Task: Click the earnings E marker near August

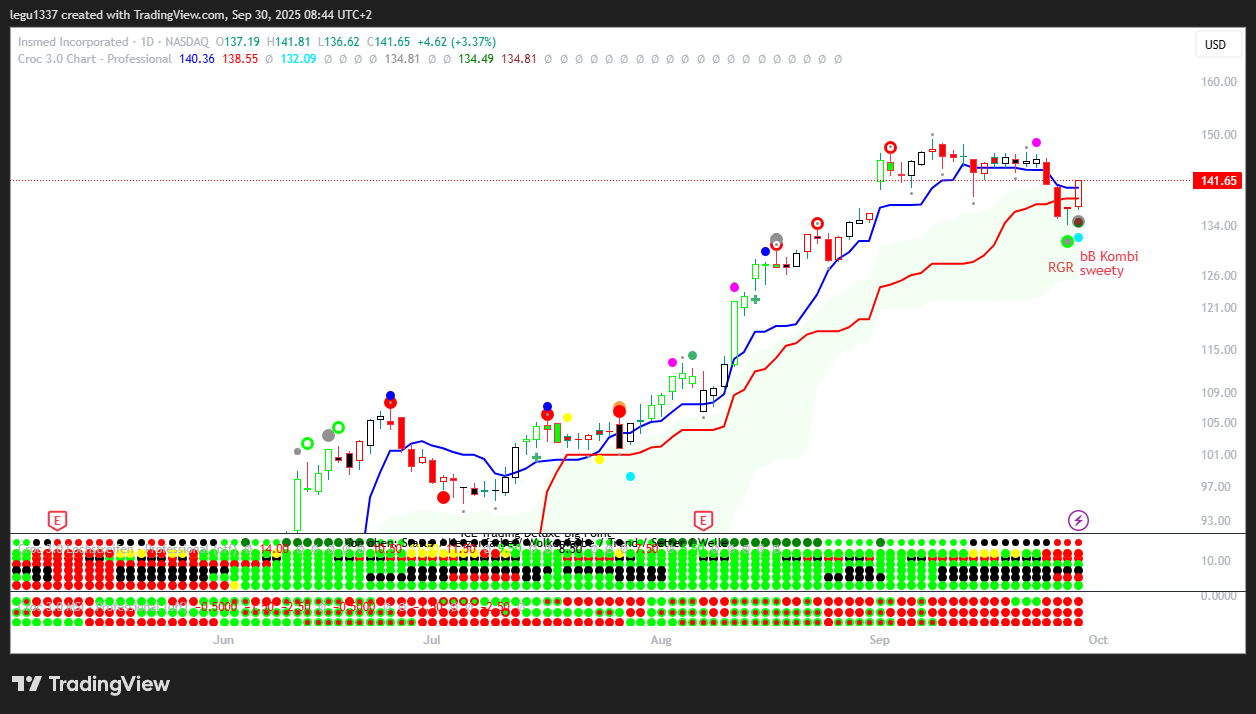Action: [x=703, y=520]
